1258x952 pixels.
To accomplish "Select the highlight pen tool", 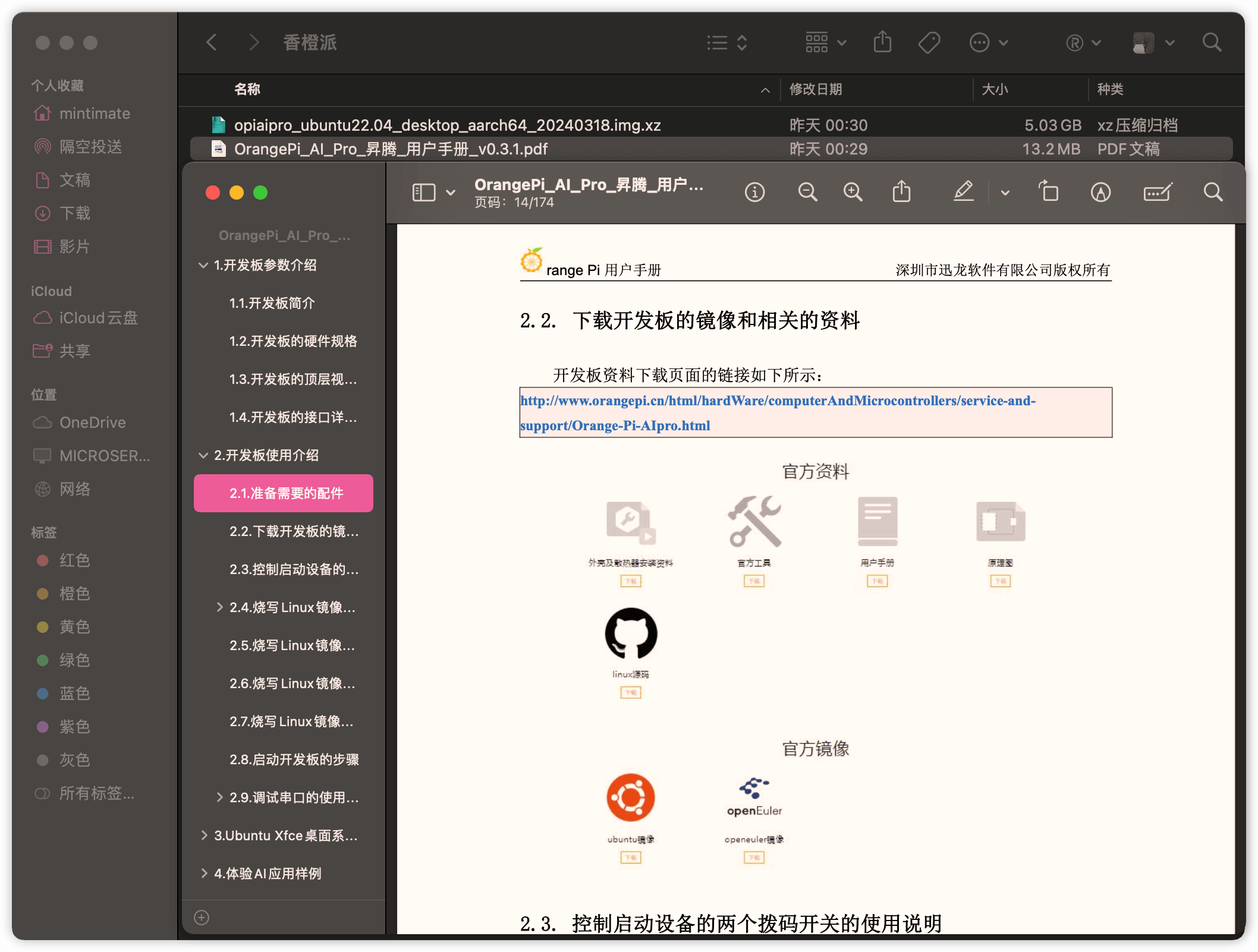I will click(963, 192).
